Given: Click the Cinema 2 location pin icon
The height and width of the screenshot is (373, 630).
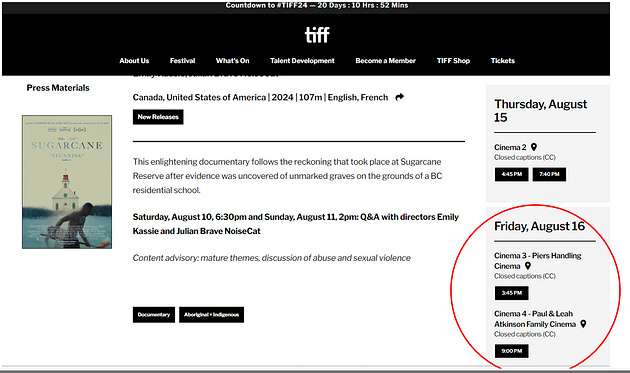Looking at the screenshot, I should pos(534,147).
